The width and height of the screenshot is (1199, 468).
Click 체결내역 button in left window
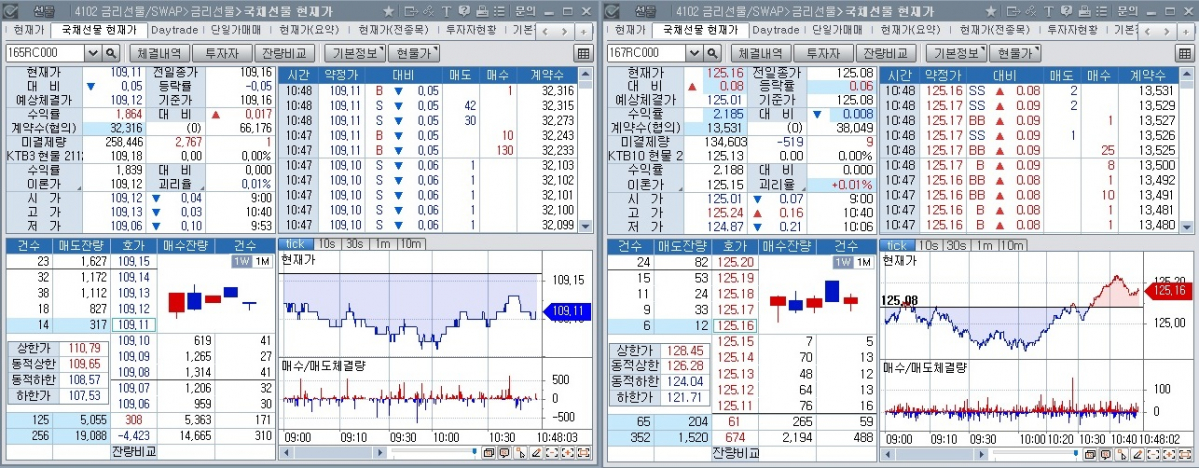(158, 53)
